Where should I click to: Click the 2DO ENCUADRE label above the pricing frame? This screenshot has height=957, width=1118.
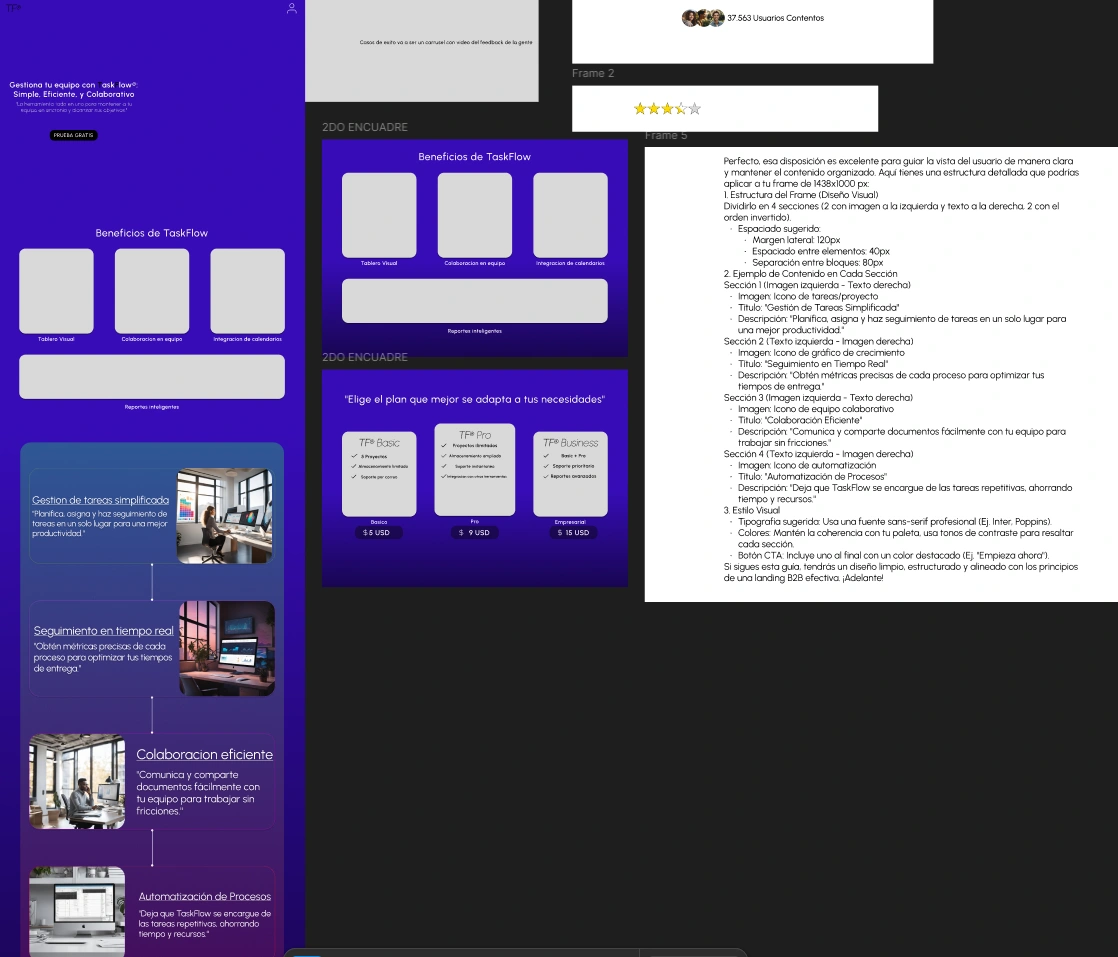365,357
